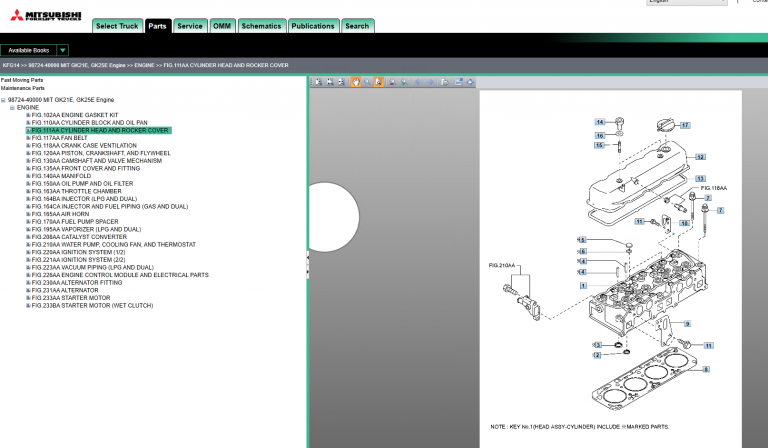Open the Search tab
Viewport: 768px width, 448px height.
(x=357, y=26)
